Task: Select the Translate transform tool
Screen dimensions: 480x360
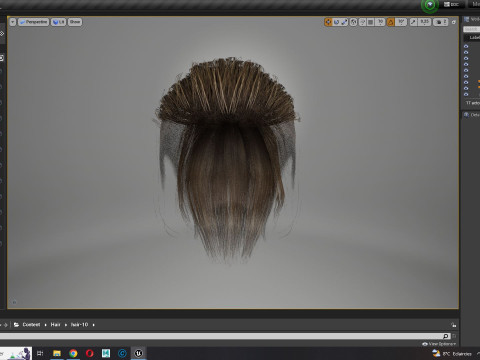Action: [x=328, y=22]
